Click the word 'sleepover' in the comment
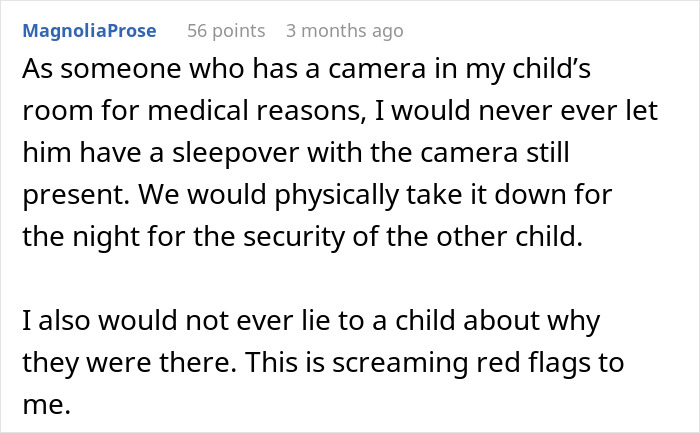Viewport: 700px width, 433px height. [x=236, y=153]
